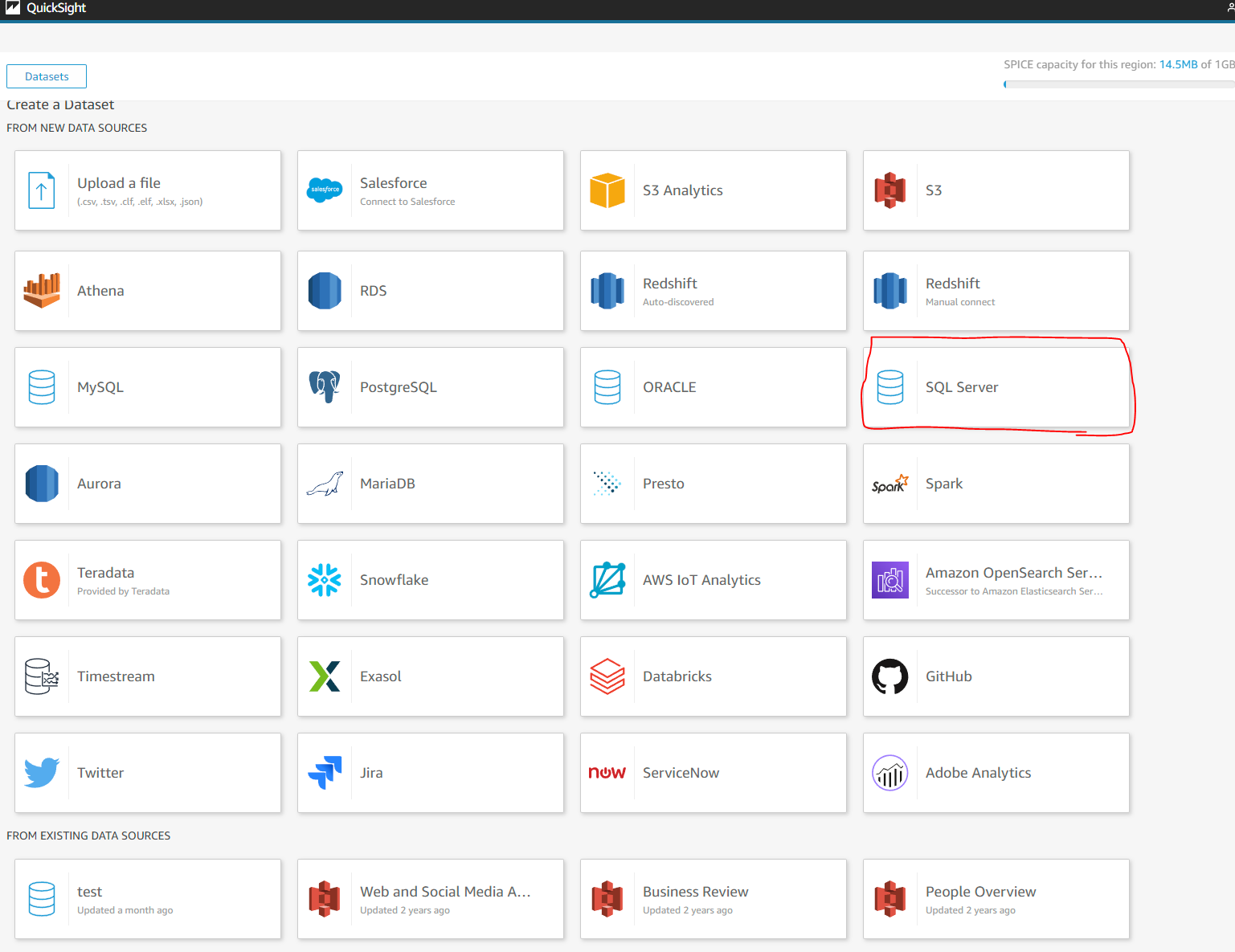Choose the Databricks data source
Screen dimensions: 1235x952
(713, 676)
